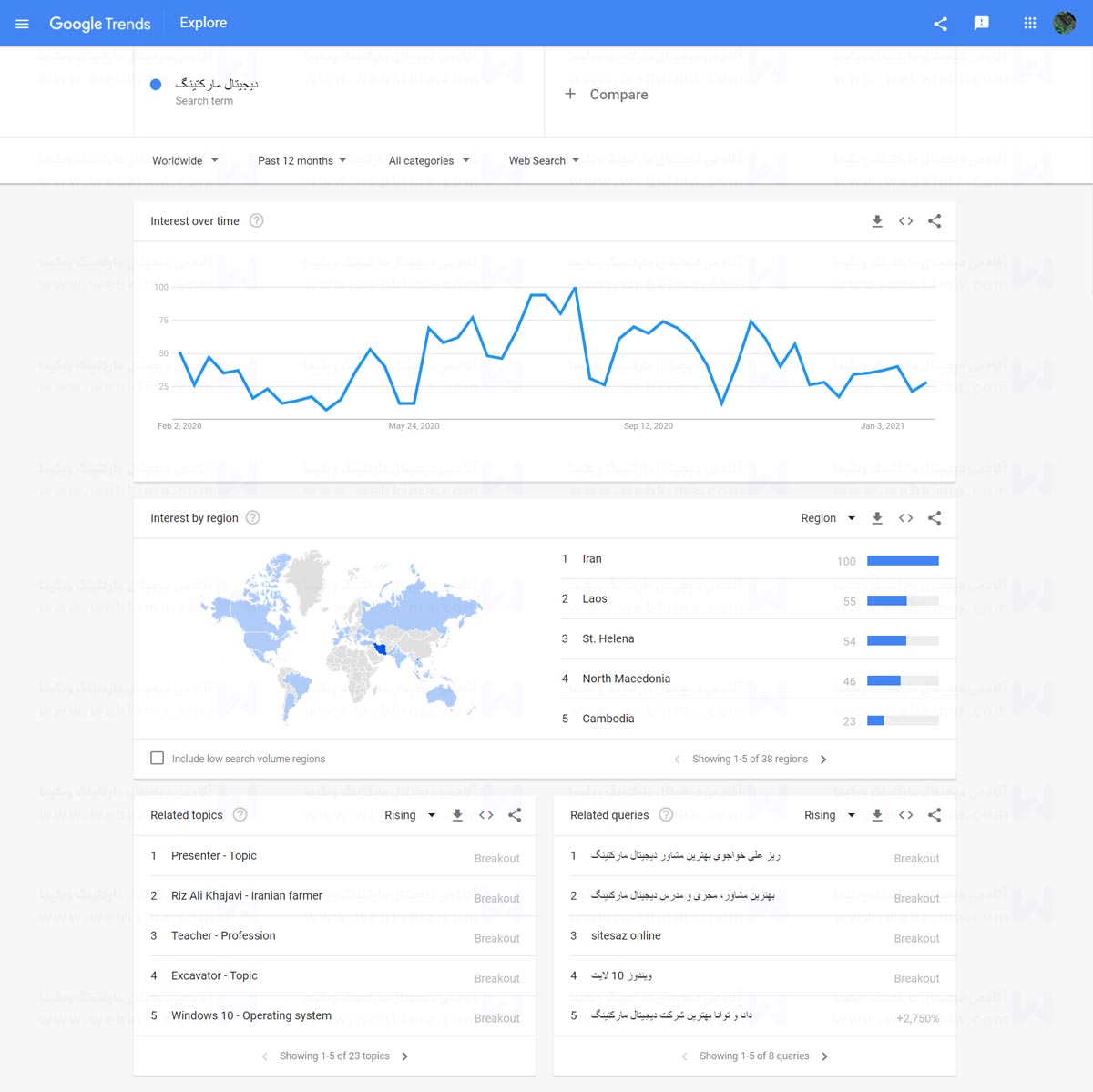Share the Related queries card
1093x1092 pixels.
[935, 815]
